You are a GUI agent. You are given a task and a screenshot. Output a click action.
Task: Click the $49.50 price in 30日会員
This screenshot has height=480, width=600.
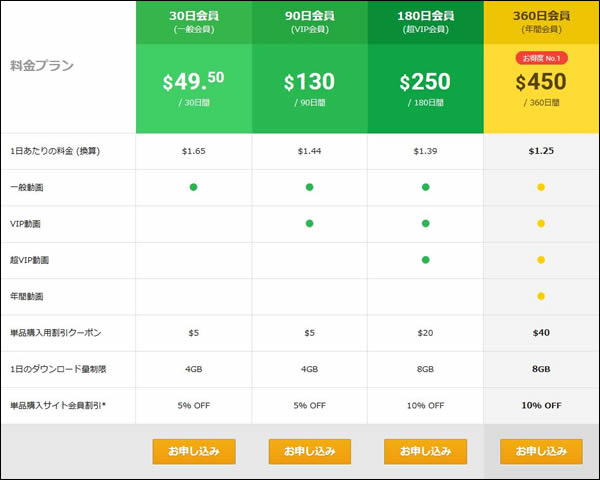click(194, 81)
